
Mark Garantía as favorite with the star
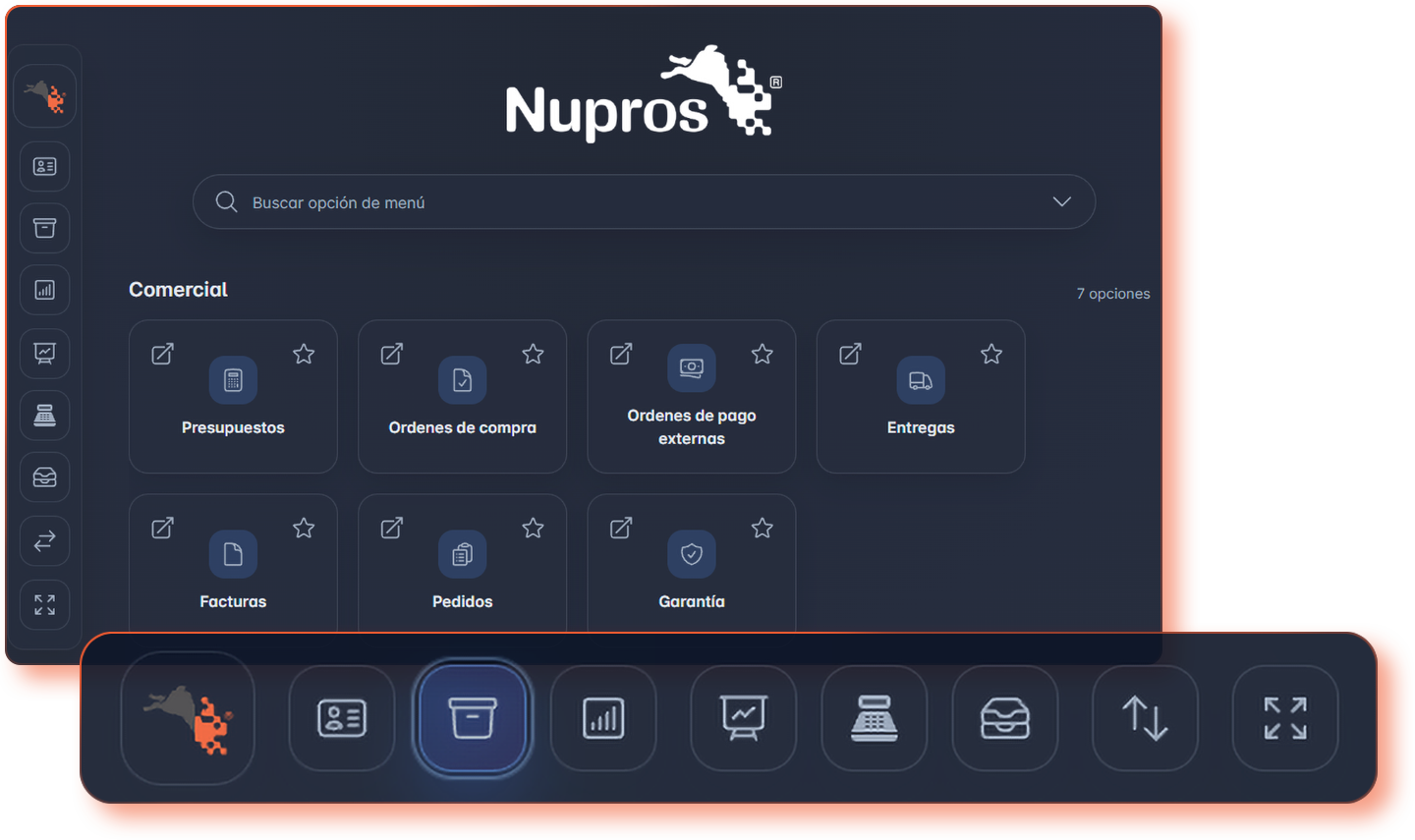763,528
